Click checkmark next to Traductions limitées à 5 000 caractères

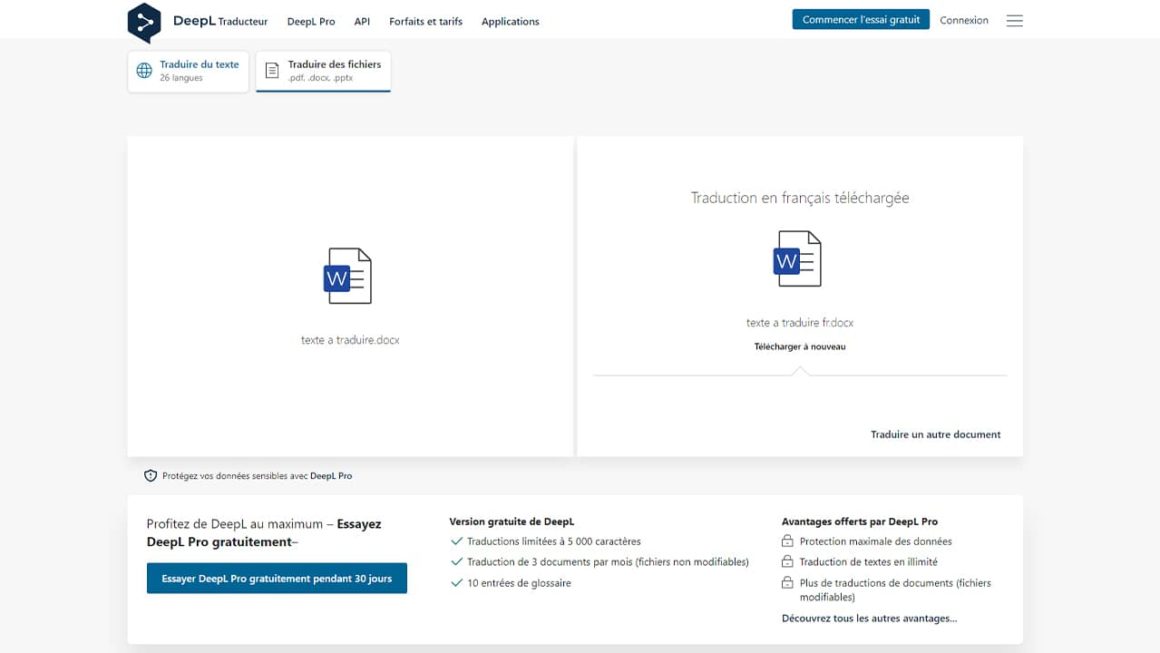point(456,541)
